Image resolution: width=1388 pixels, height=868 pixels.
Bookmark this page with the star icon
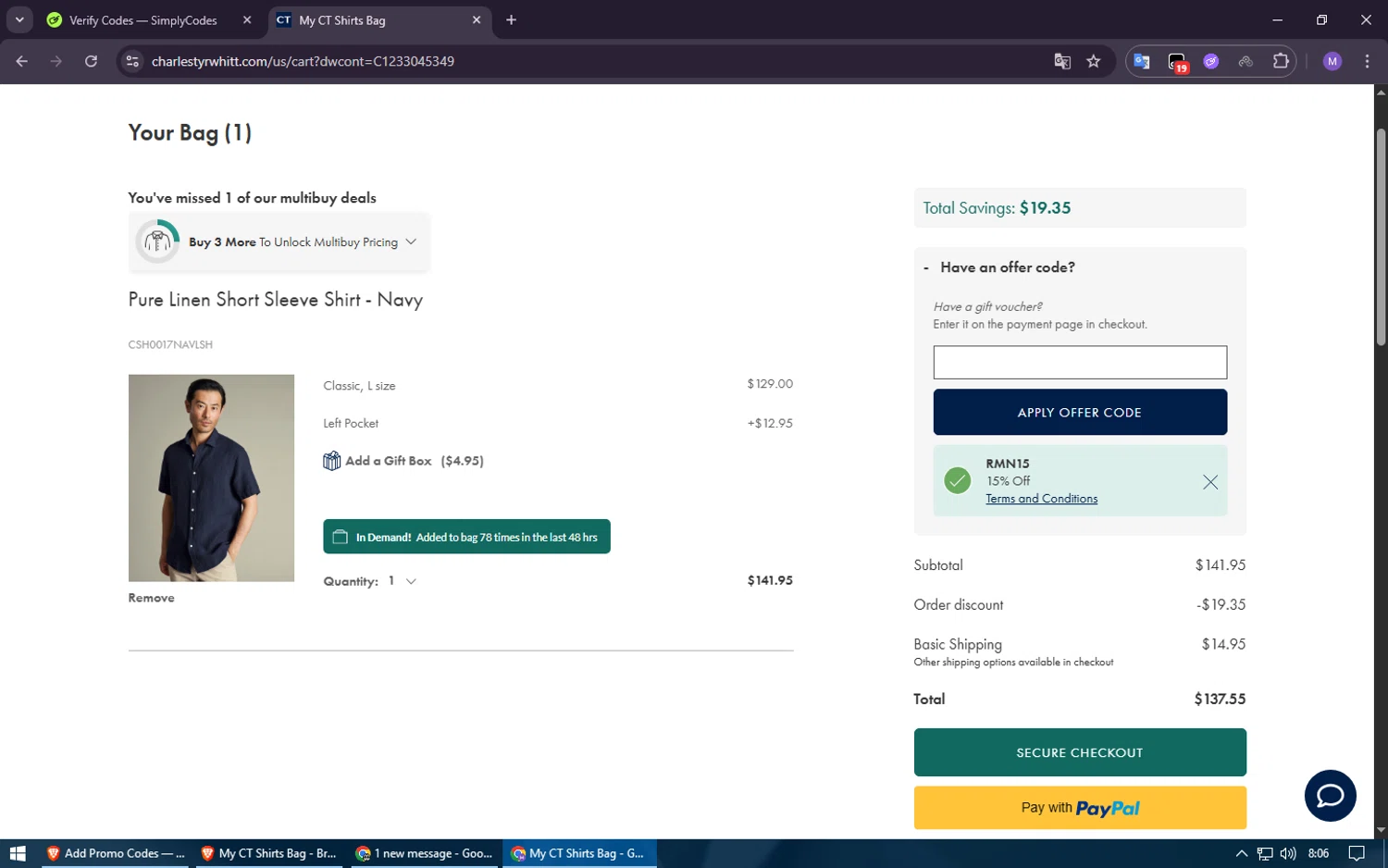click(1094, 61)
